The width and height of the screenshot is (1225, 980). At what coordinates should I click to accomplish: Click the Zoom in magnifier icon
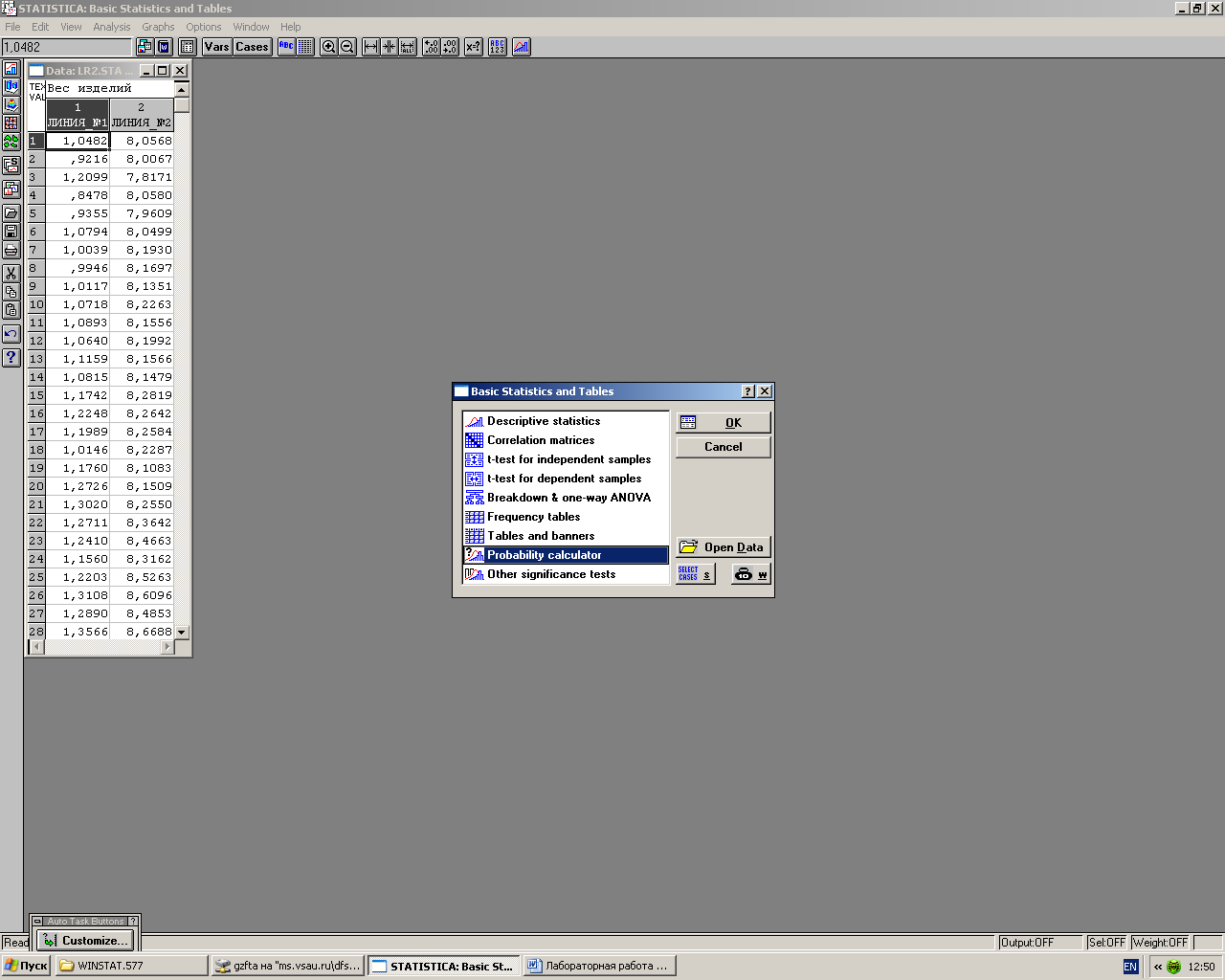tap(328, 47)
